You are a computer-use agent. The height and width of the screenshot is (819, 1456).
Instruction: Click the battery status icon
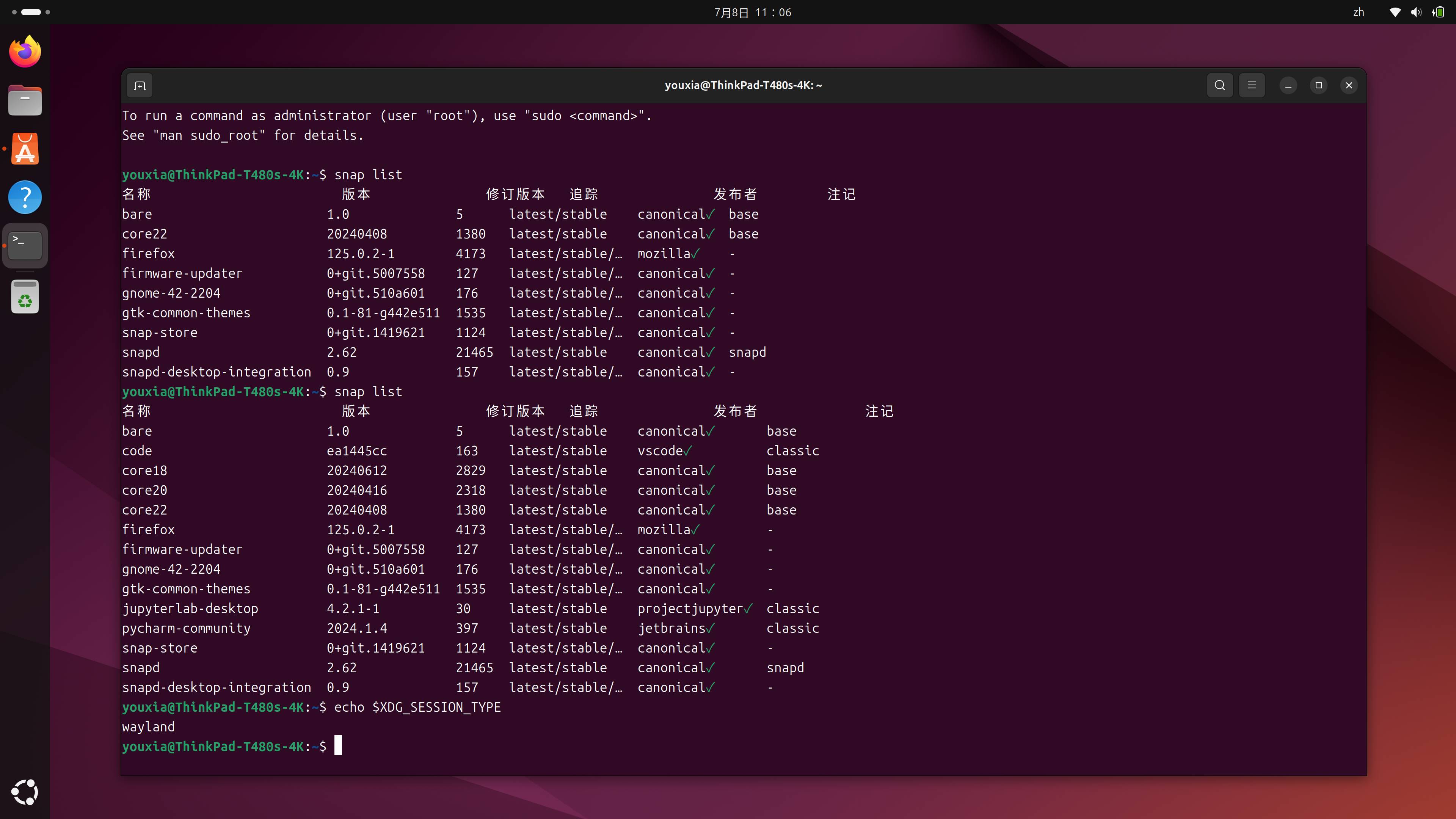[x=1438, y=13]
